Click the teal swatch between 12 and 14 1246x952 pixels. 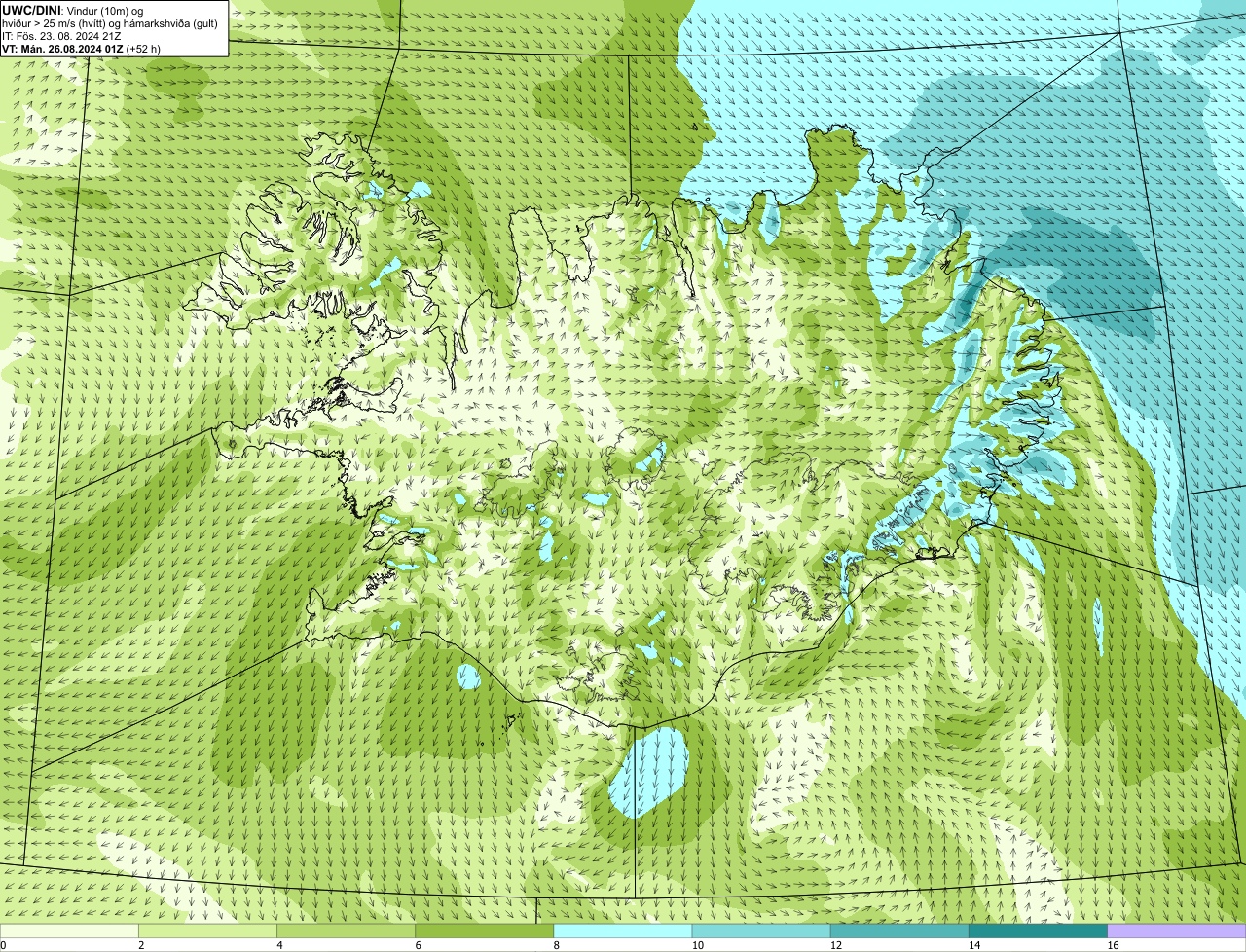(900, 931)
